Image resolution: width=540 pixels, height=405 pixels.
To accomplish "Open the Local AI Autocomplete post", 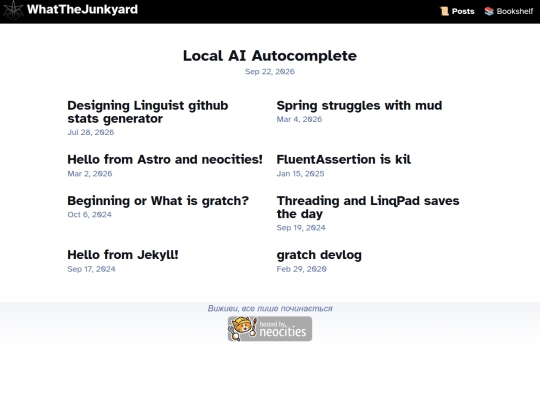I will [270, 56].
